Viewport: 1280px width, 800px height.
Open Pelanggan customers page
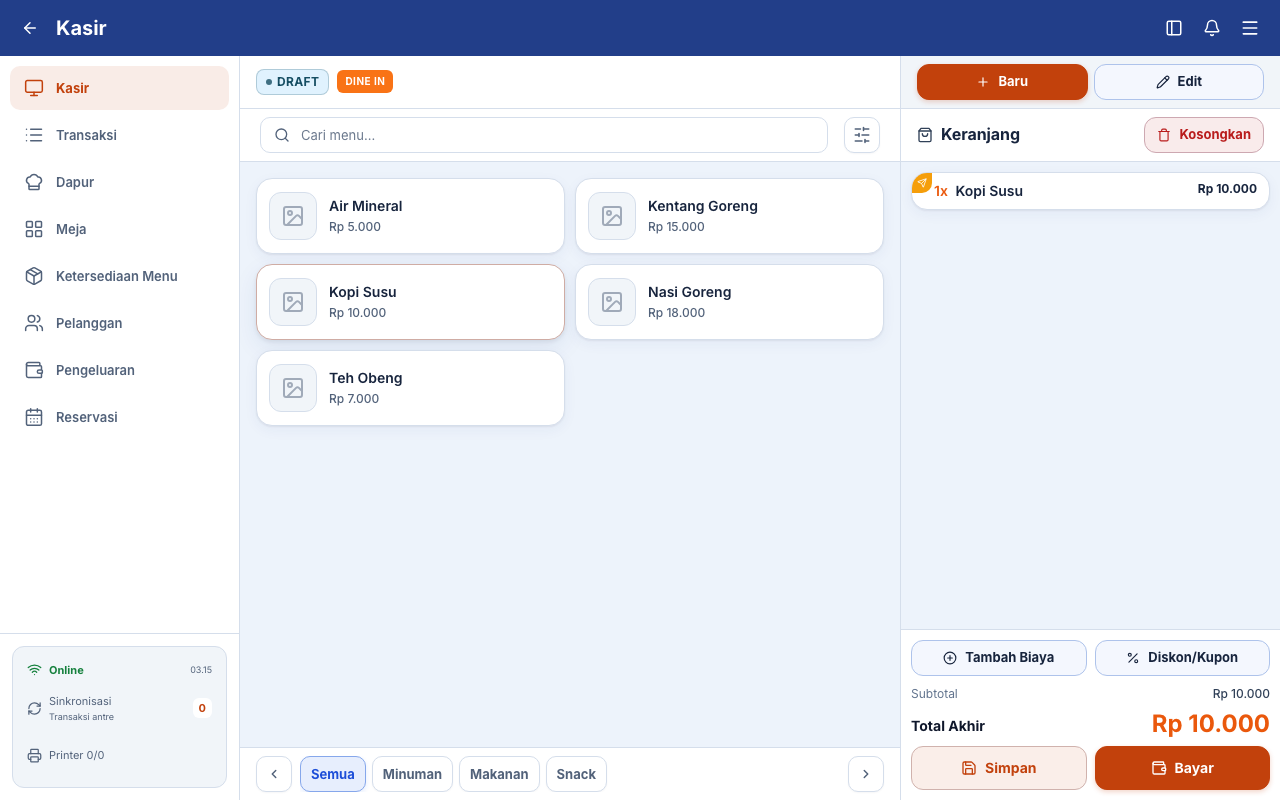click(x=120, y=323)
